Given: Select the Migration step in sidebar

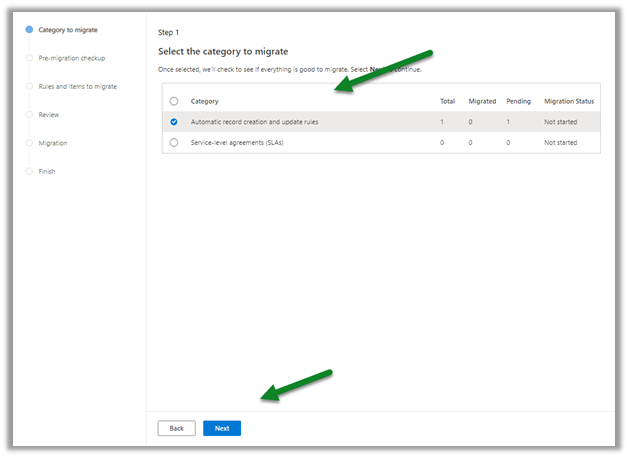Looking at the screenshot, I should click(x=53, y=143).
